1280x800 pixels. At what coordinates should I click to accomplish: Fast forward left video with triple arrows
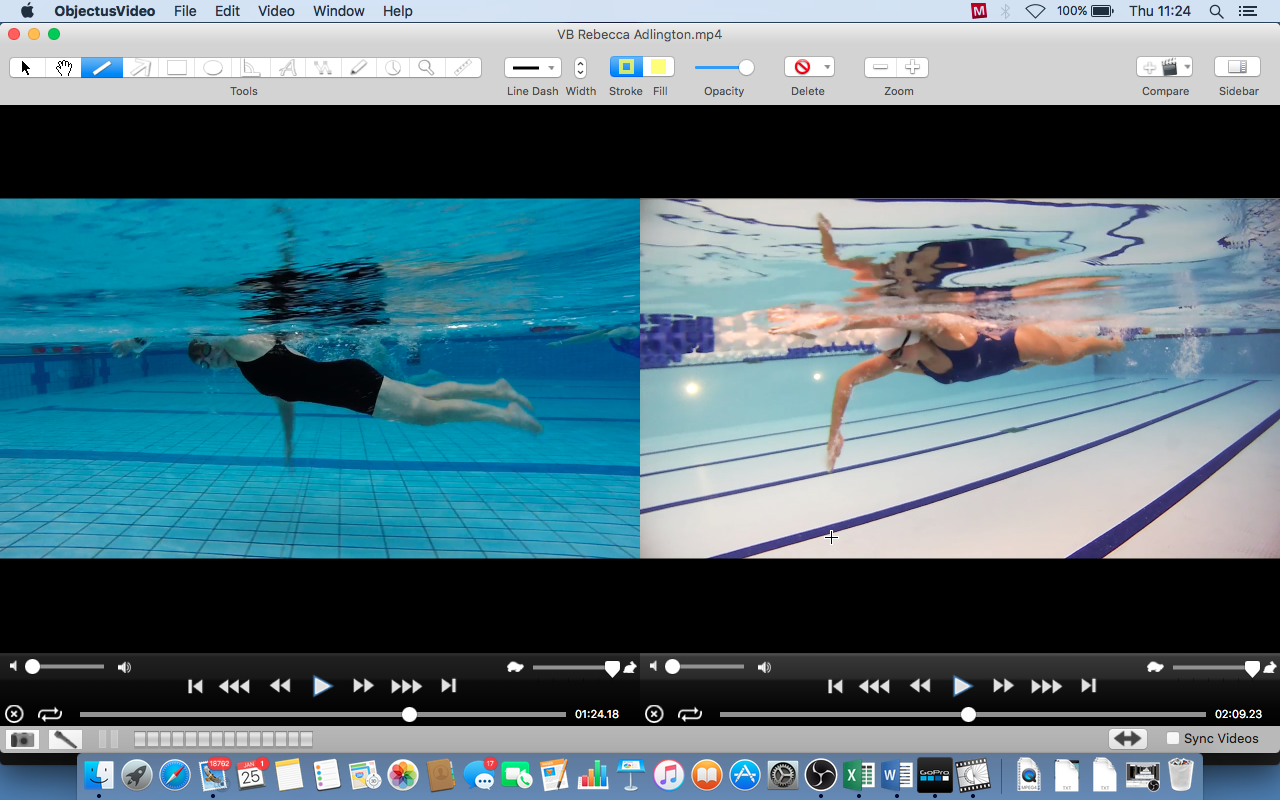click(406, 686)
